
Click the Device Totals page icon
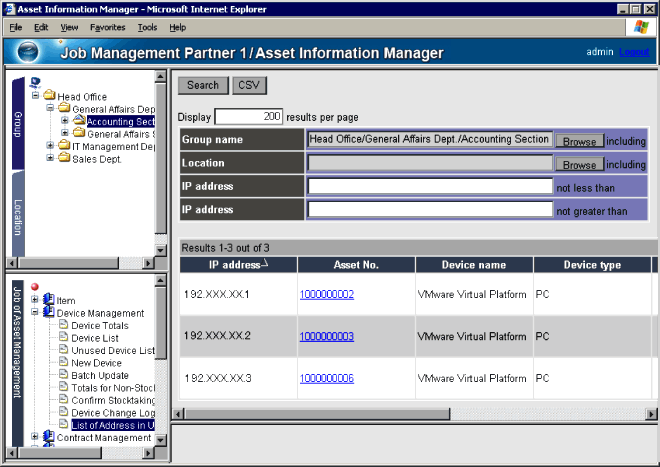pos(63,326)
